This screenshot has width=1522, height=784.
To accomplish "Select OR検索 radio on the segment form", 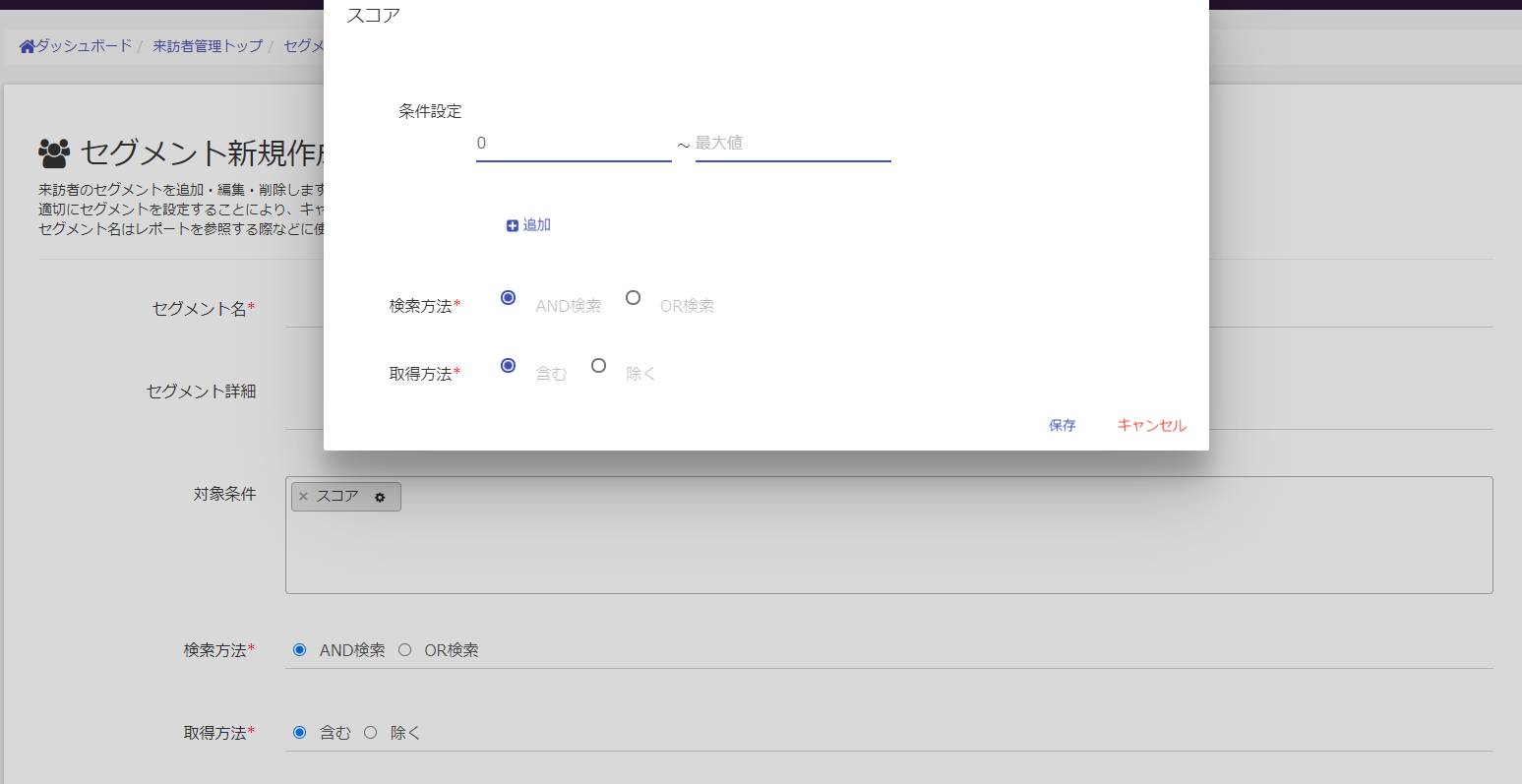I will (404, 650).
